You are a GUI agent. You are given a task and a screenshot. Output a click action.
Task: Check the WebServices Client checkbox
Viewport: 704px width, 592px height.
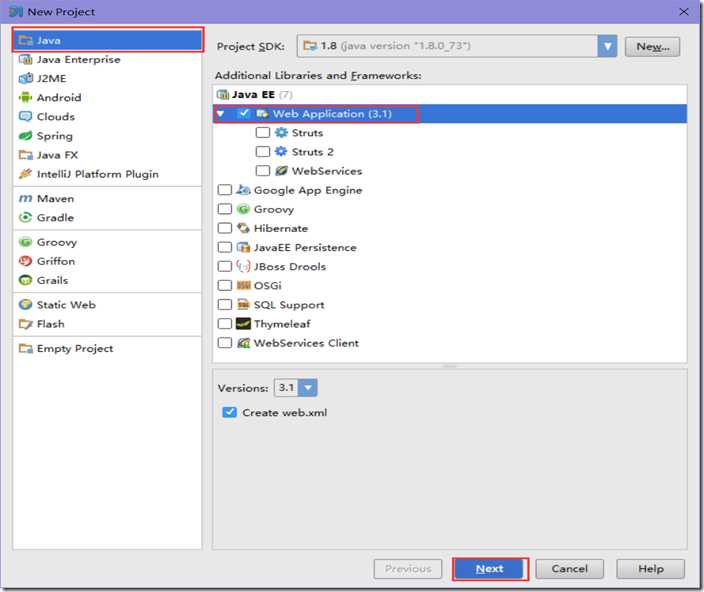coord(224,343)
